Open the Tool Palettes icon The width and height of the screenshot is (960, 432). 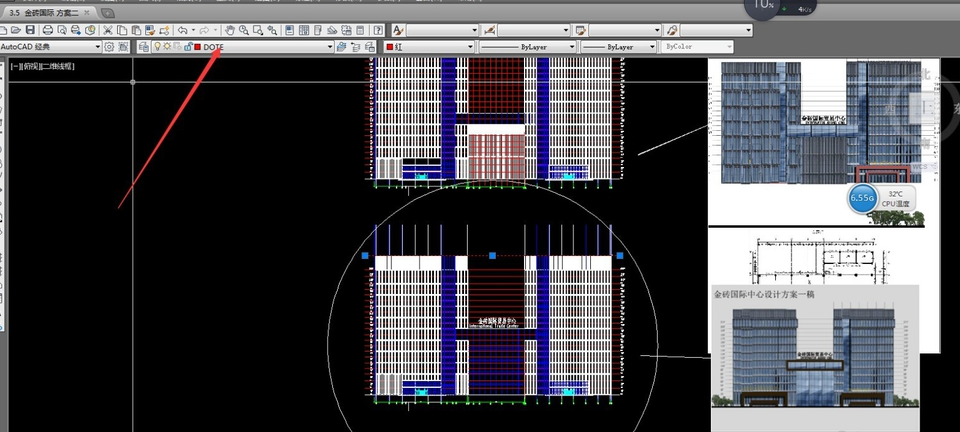pyautogui.click(x=317, y=30)
